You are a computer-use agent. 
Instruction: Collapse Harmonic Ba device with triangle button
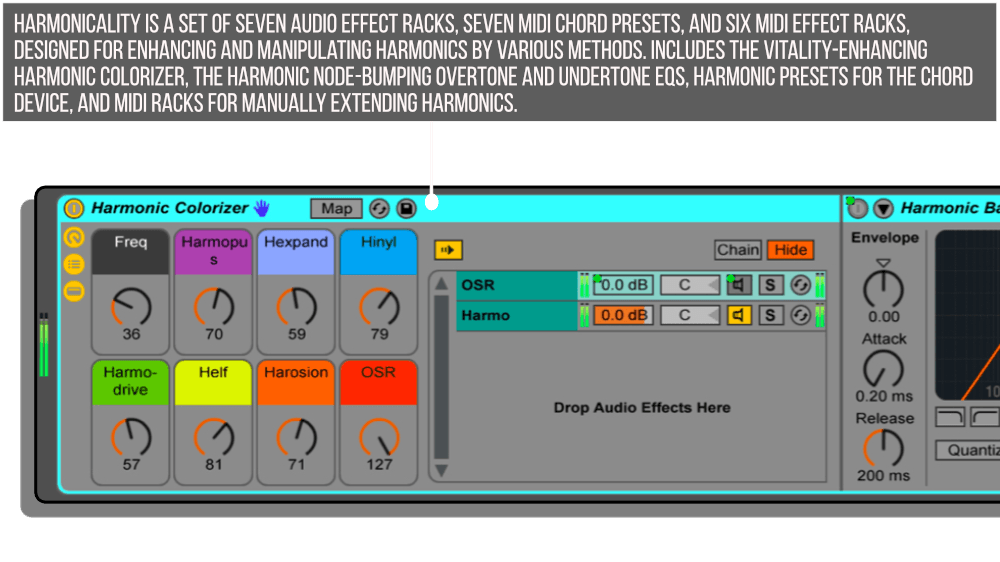[883, 208]
